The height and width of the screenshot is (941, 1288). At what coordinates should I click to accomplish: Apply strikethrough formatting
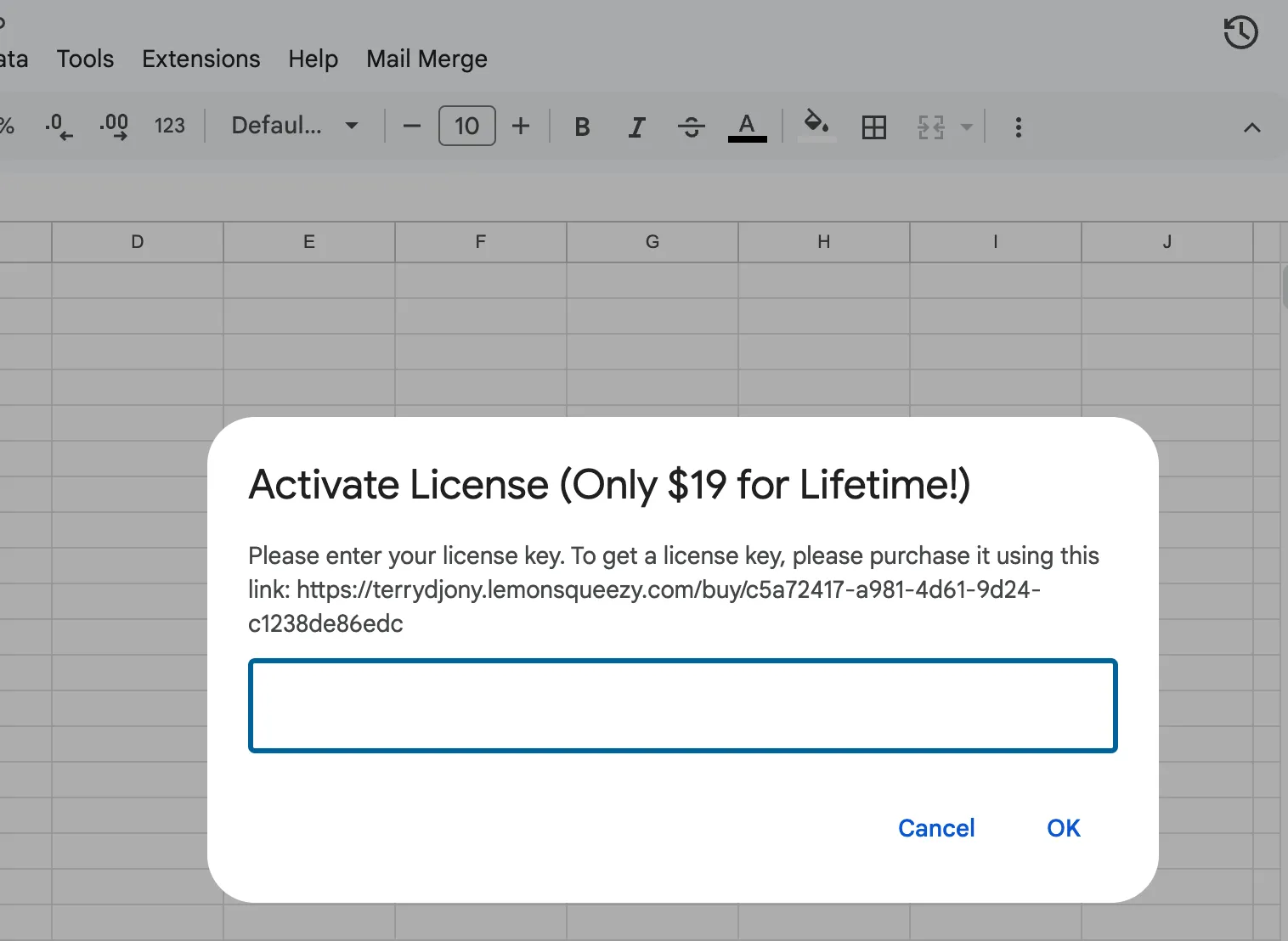click(x=692, y=127)
